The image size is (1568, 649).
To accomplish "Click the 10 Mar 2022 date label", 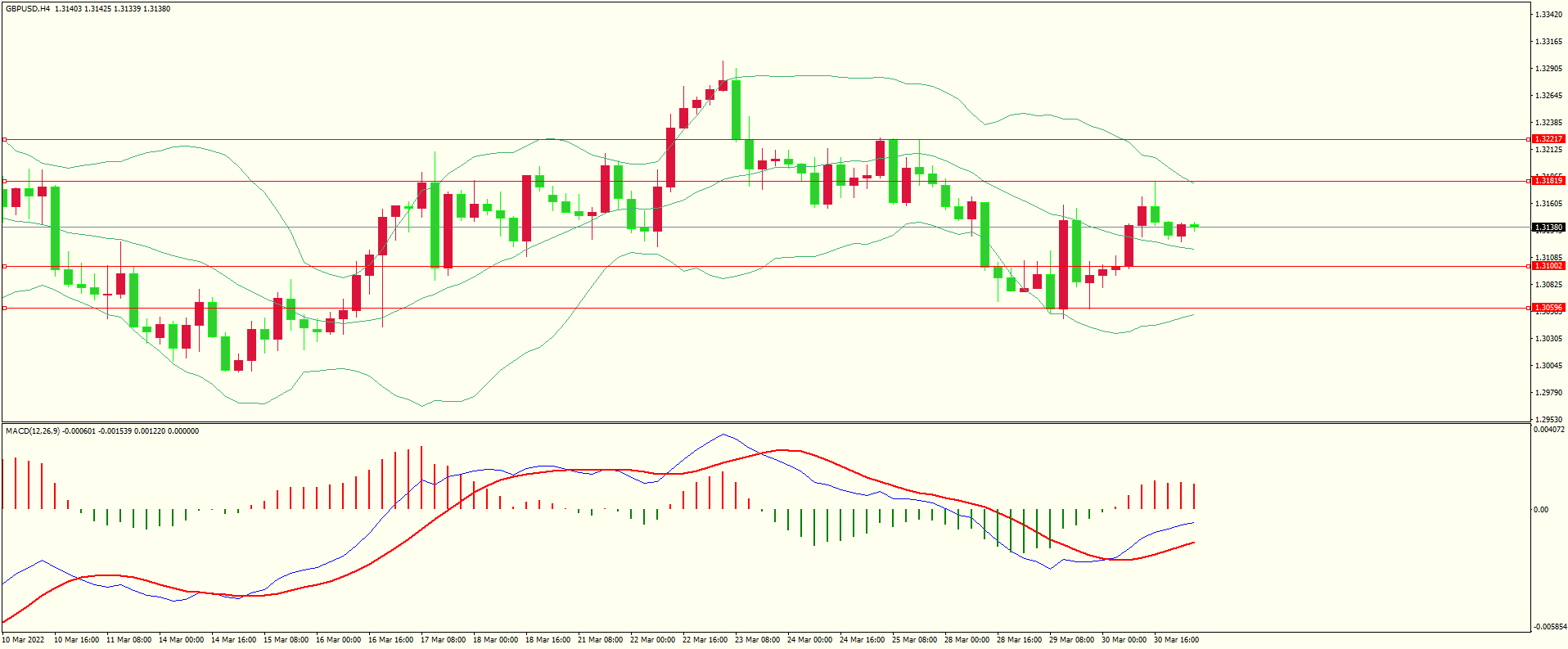I will 23,640.
